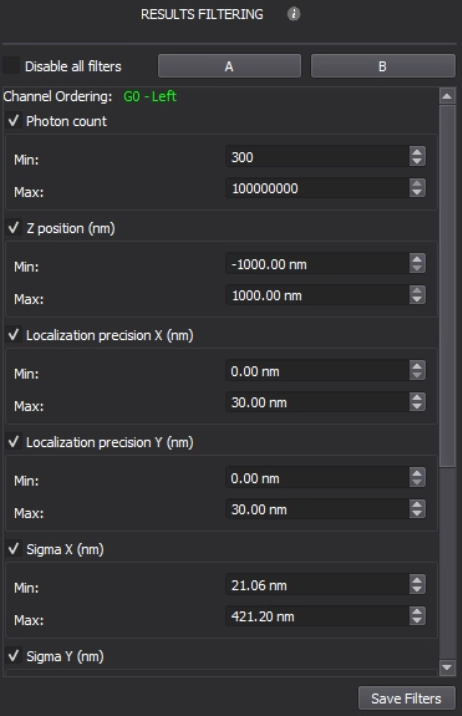The width and height of the screenshot is (462, 716).
Task: Decrease Photon count Max with down arrow
Action: tap(417, 192)
